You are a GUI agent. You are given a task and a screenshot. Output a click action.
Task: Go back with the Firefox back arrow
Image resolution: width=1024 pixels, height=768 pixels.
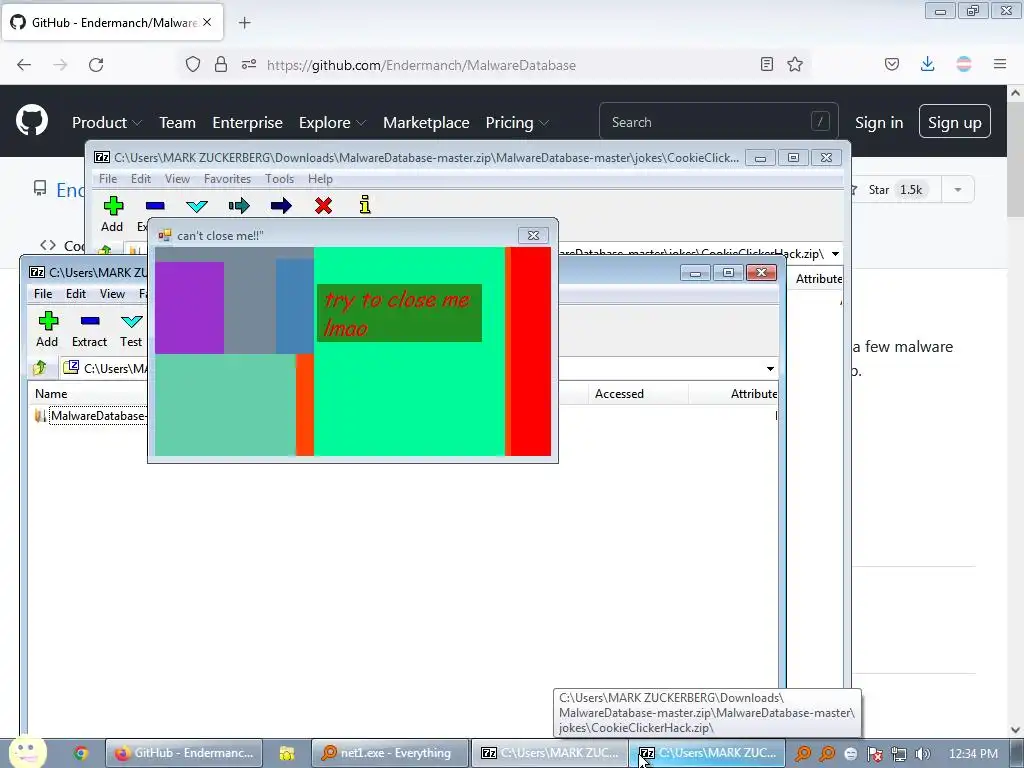(x=24, y=65)
